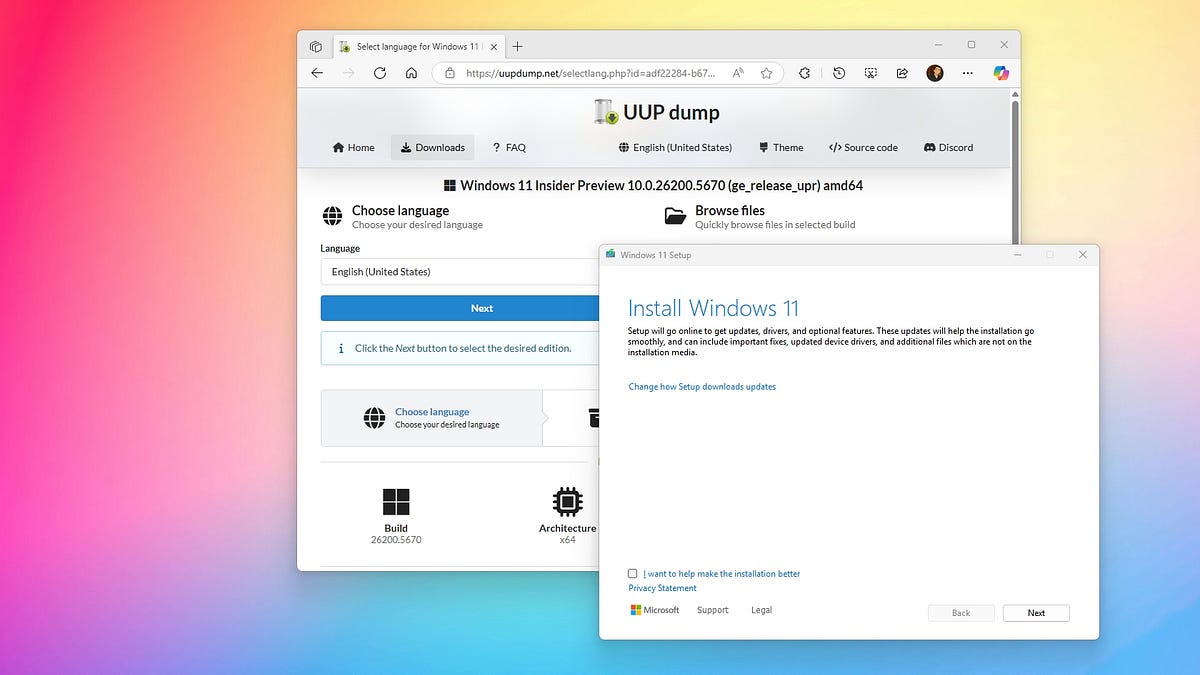Click Change how Setup downloads updates
This screenshot has height=675, width=1200.
(x=702, y=387)
